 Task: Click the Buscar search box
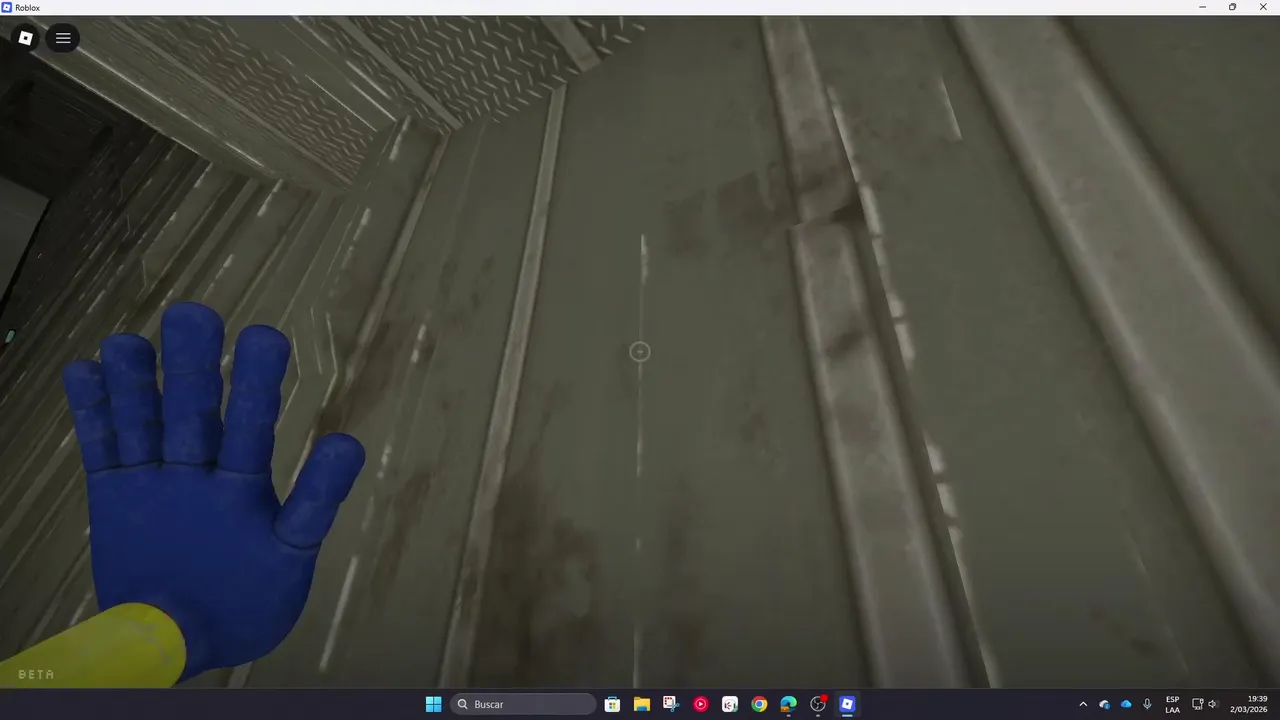click(523, 704)
